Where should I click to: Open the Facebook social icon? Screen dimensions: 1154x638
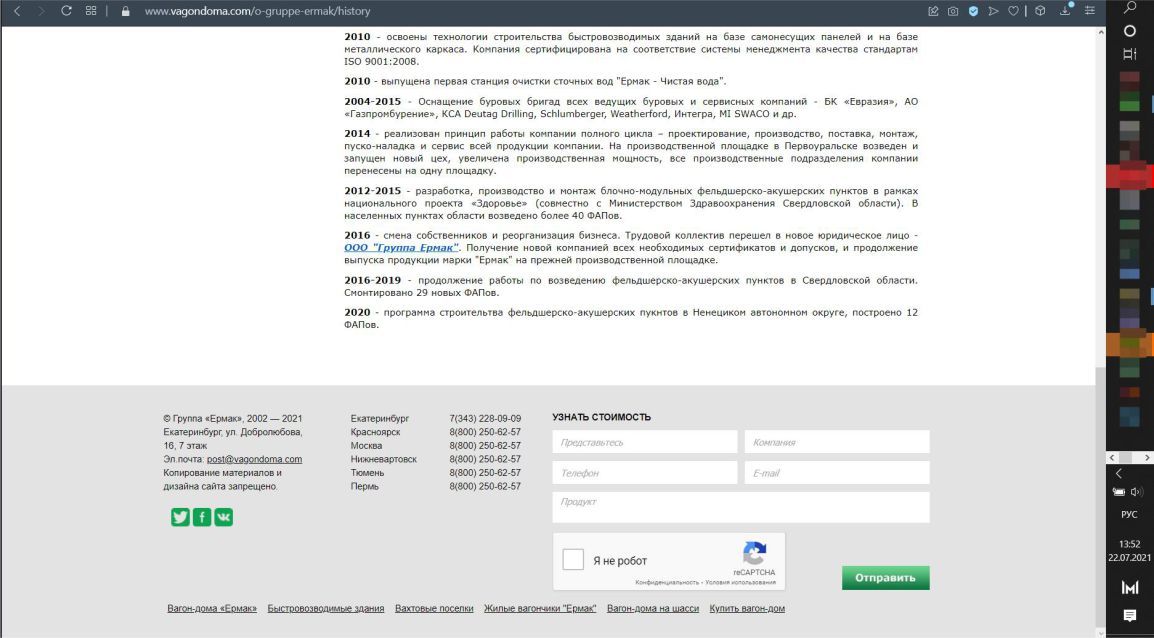coord(202,517)
